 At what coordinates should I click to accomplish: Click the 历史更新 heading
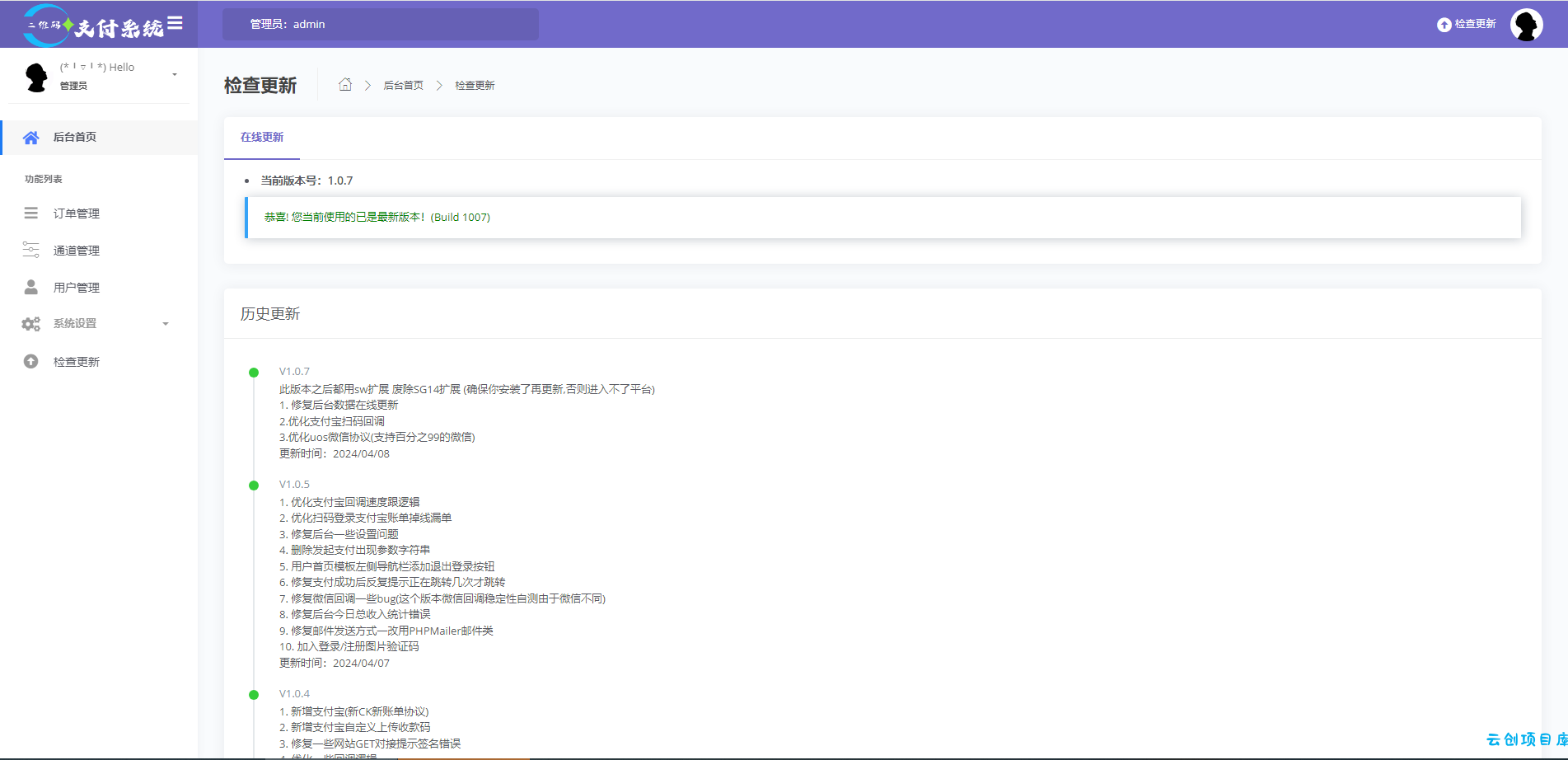270,314
